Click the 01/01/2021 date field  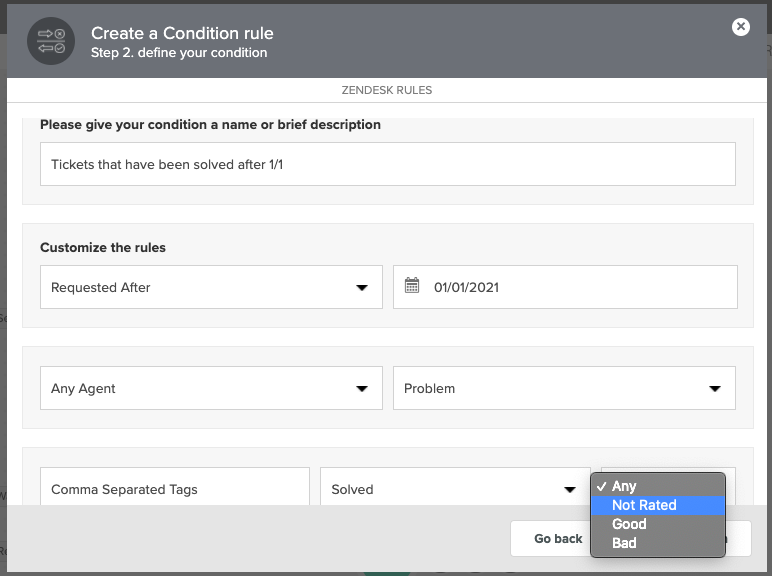click(x=565, y=287)
